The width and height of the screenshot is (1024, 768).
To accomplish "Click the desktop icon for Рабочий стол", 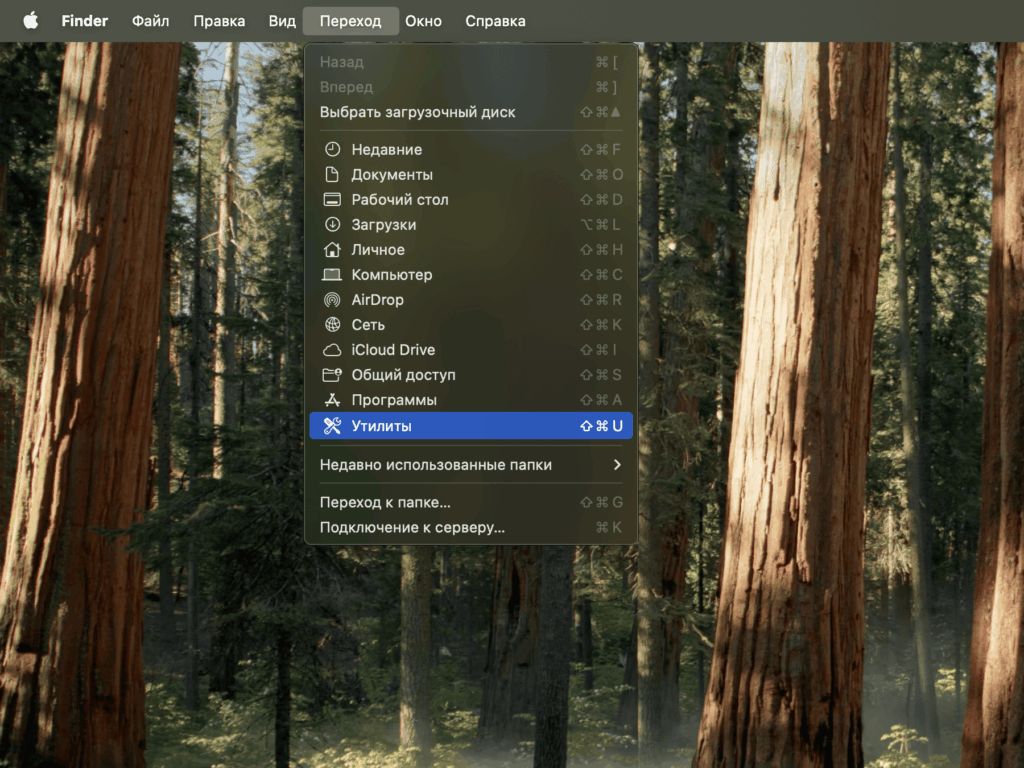I will coord(332,200).
